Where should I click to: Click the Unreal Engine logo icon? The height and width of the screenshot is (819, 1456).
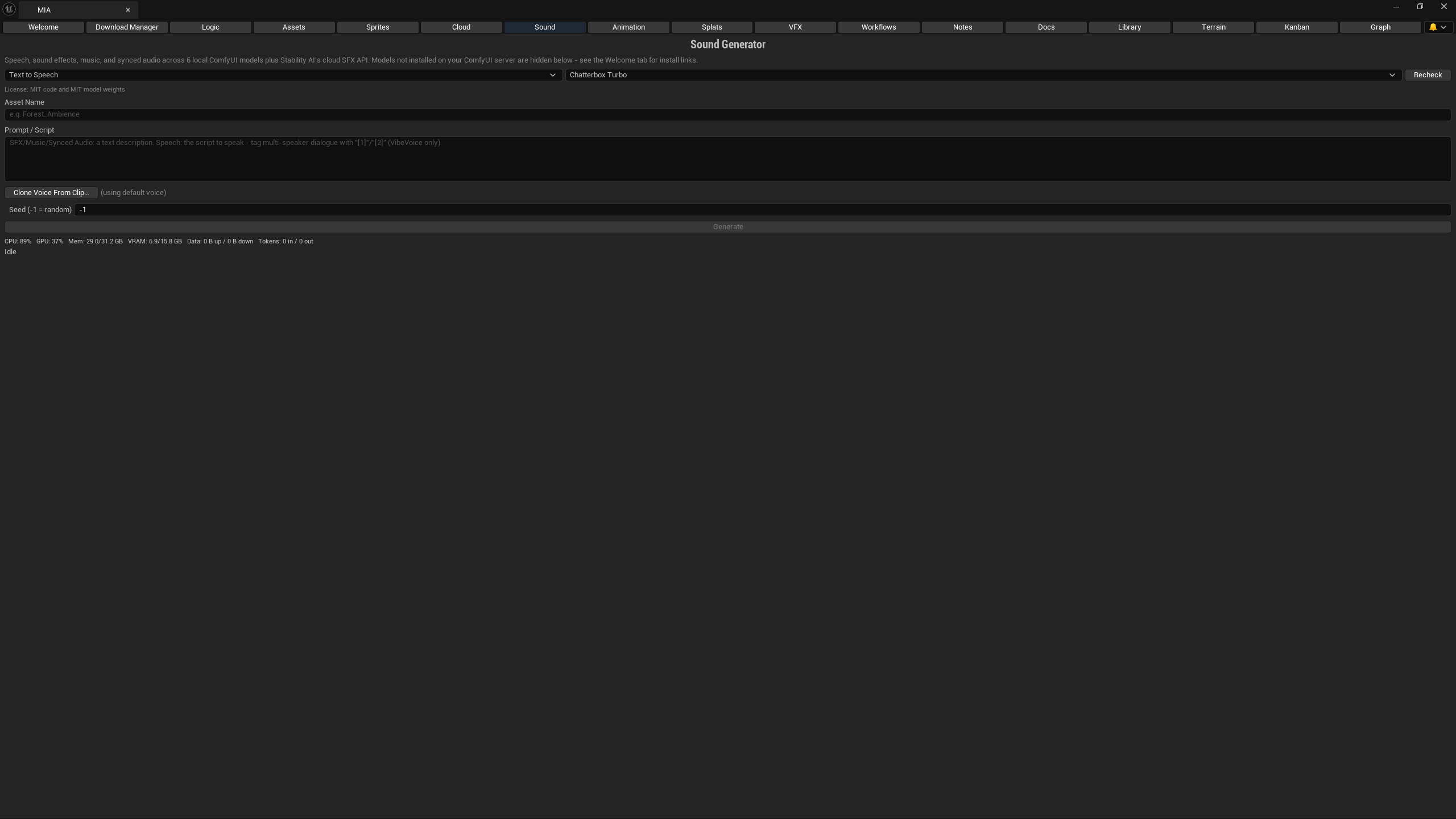point(9,9)
